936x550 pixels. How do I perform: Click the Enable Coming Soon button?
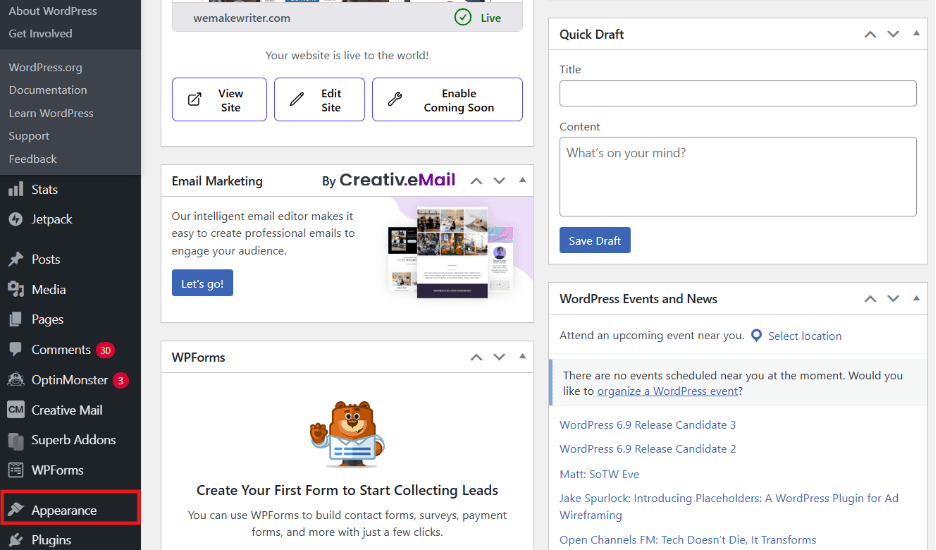[x=447, y=100]
